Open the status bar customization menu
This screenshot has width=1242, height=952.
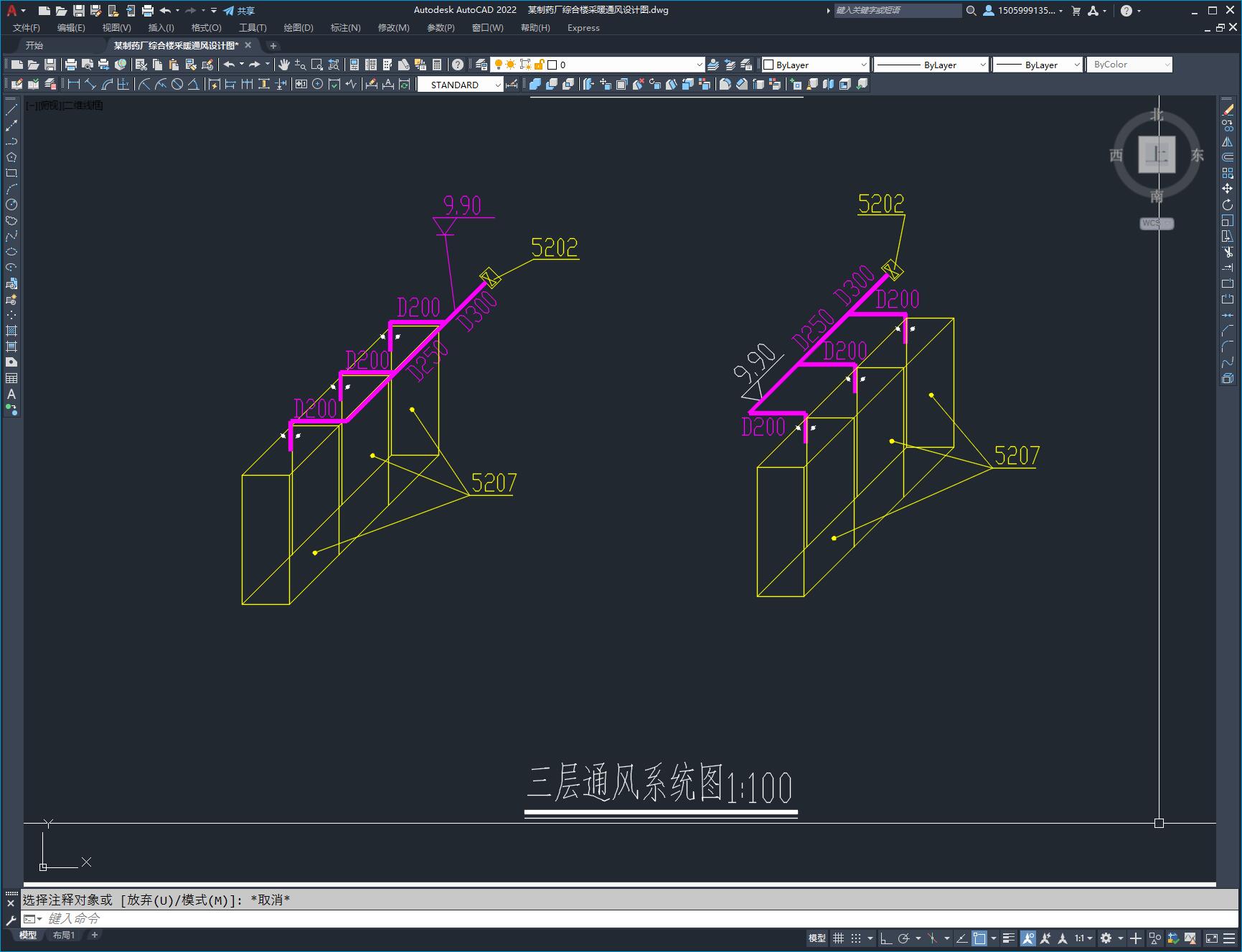[1230, 938]
